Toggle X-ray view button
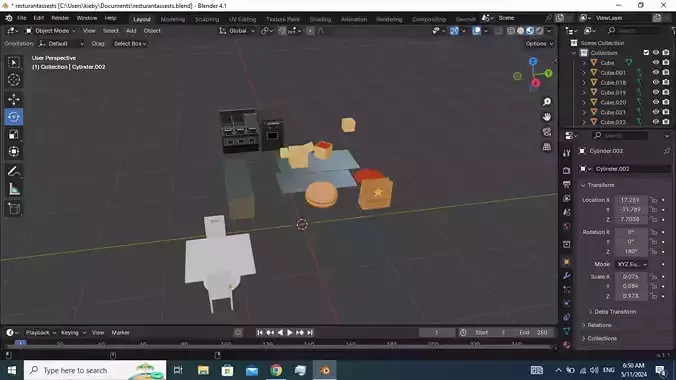Screen dimensions: 676x380 coord(498,31)
